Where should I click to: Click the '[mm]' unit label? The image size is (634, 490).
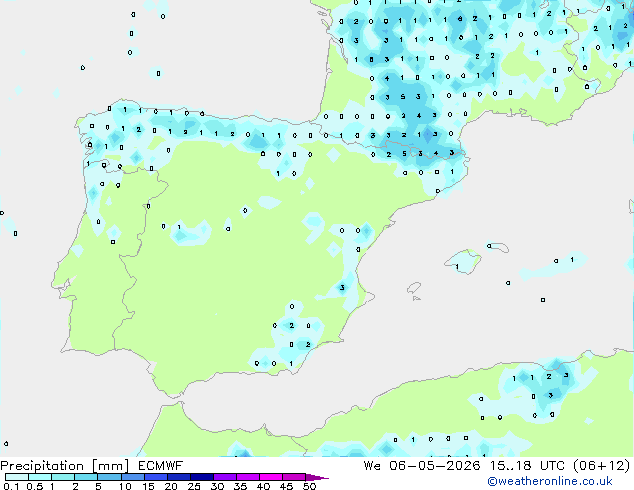110,466
